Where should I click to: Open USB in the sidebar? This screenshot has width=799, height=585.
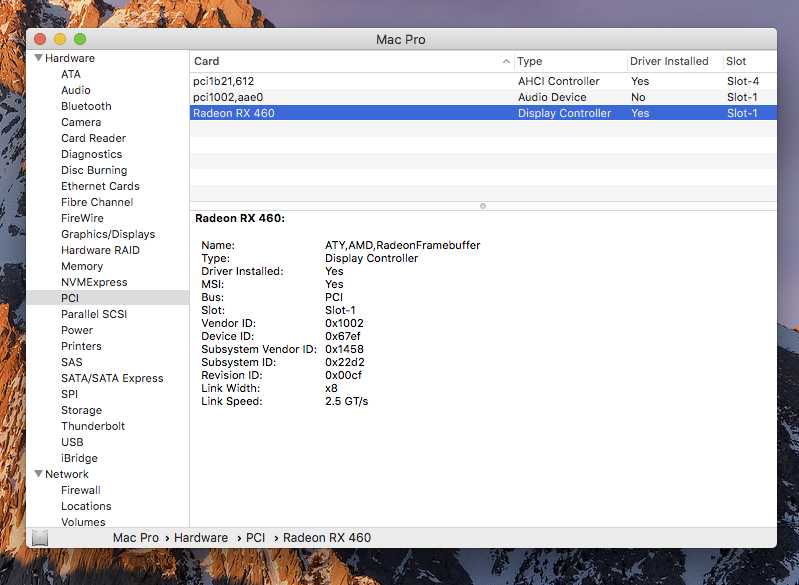[72, 442]
